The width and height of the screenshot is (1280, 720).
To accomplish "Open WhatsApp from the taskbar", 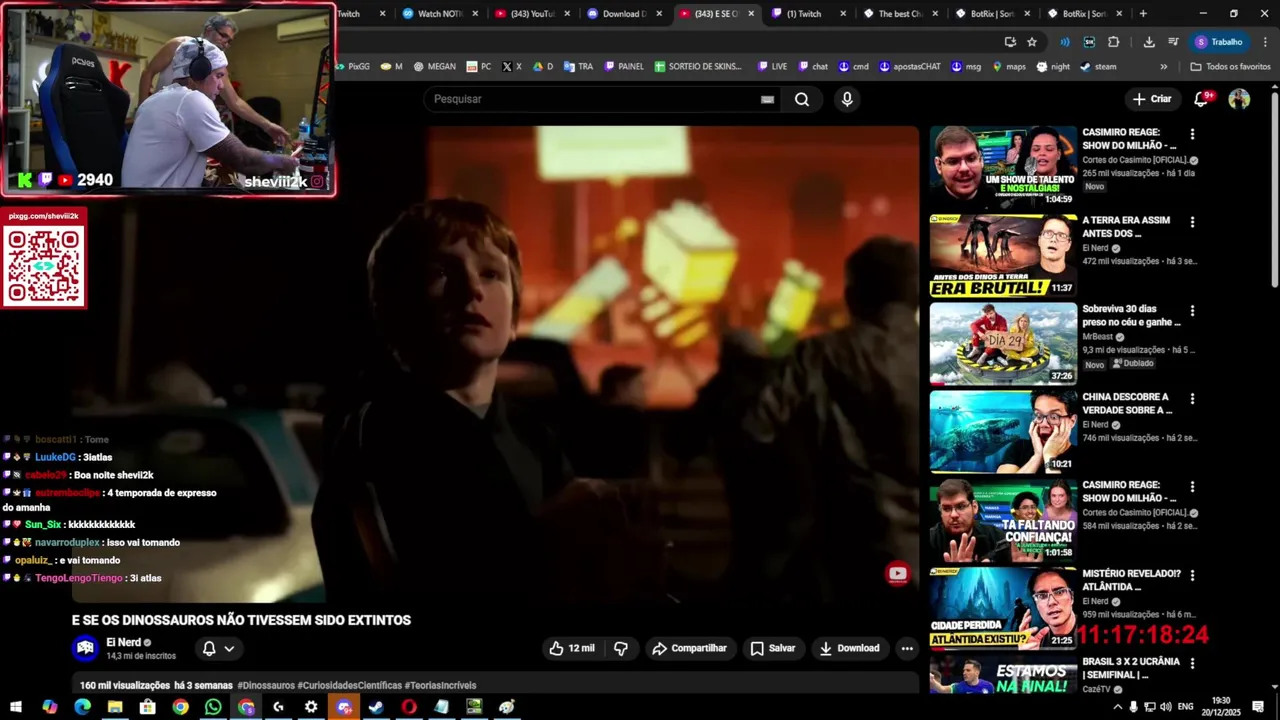I will pyautogui.click(x=213, y=707).
